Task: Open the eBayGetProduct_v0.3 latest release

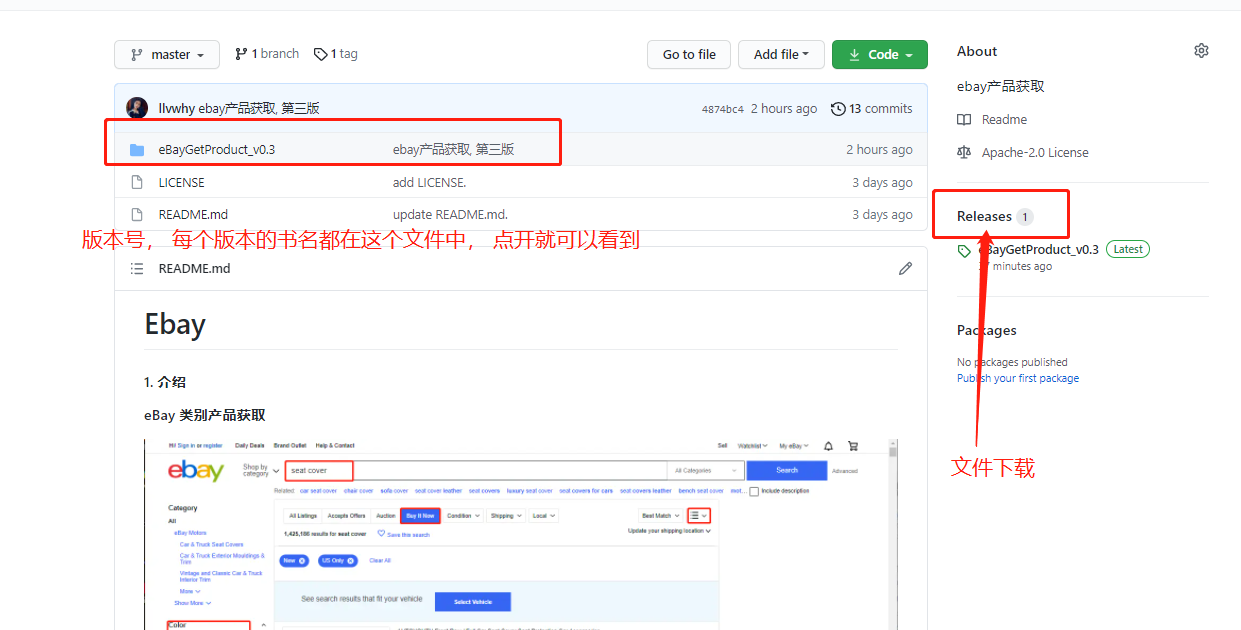Action: tap(1039, 249)
